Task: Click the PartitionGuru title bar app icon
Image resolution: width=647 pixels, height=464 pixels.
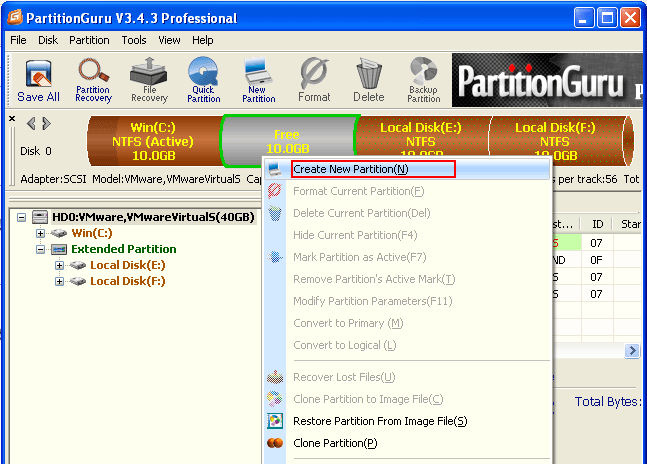Action: pyautogui.click(x=15, y=17)
